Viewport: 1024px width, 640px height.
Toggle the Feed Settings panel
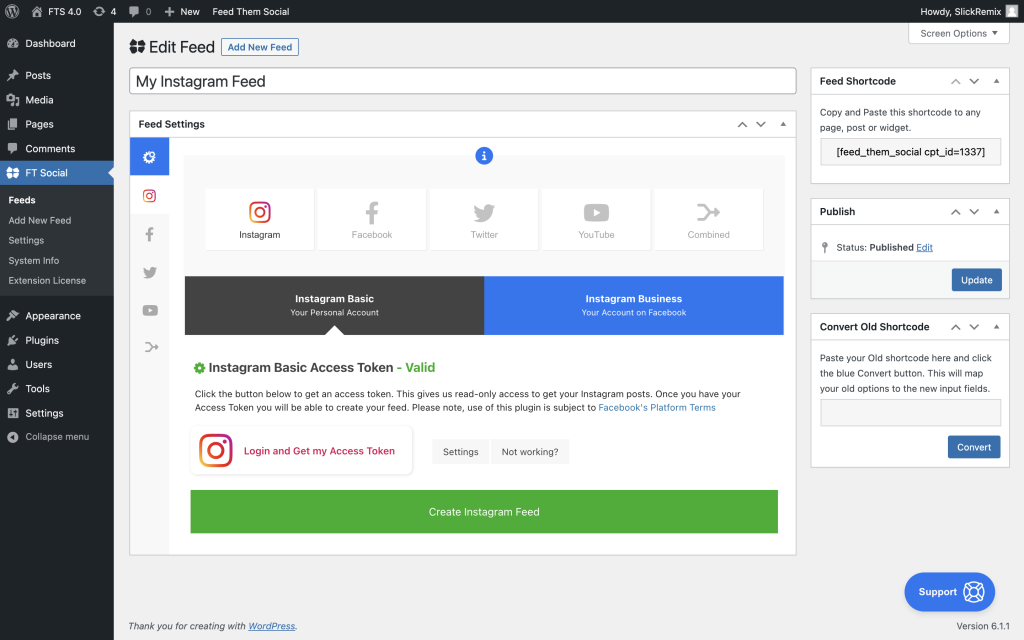click(x=783, y=124)
